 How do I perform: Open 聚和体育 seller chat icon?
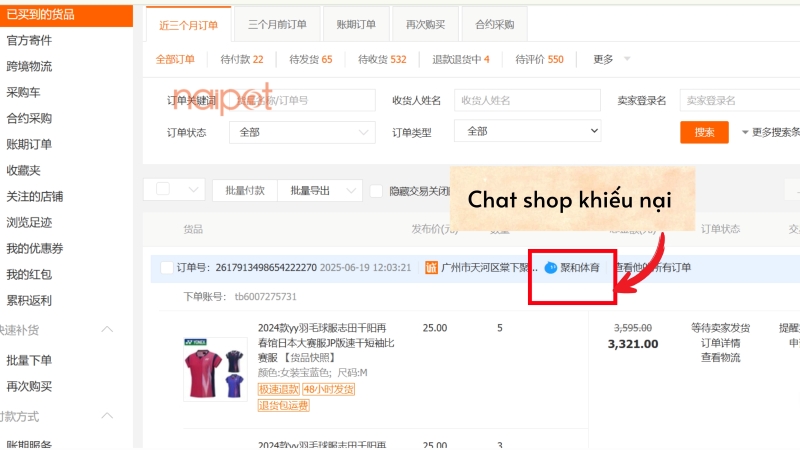pos(551,267)
